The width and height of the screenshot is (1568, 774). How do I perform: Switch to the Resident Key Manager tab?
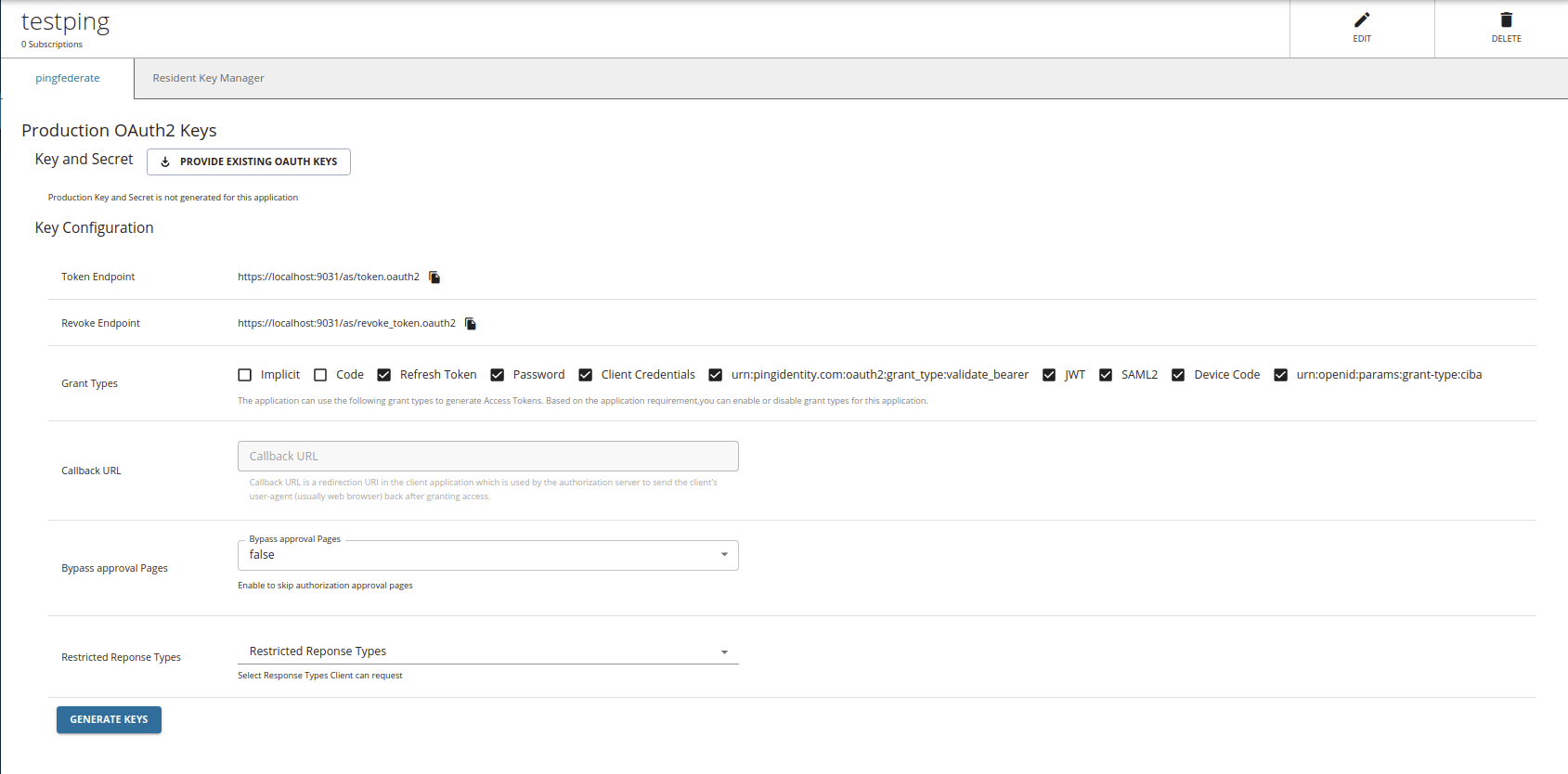click(209, 78)
